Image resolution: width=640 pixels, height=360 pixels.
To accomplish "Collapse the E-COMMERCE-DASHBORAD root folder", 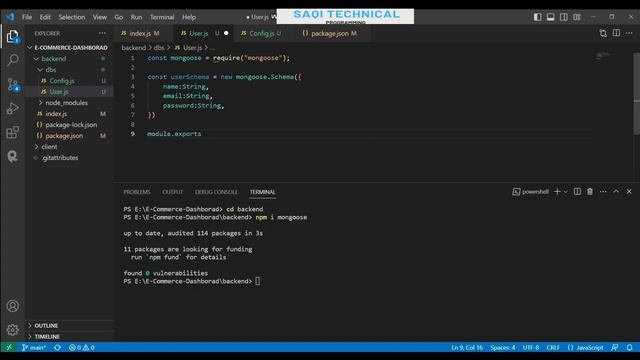I will pos(69,47).
